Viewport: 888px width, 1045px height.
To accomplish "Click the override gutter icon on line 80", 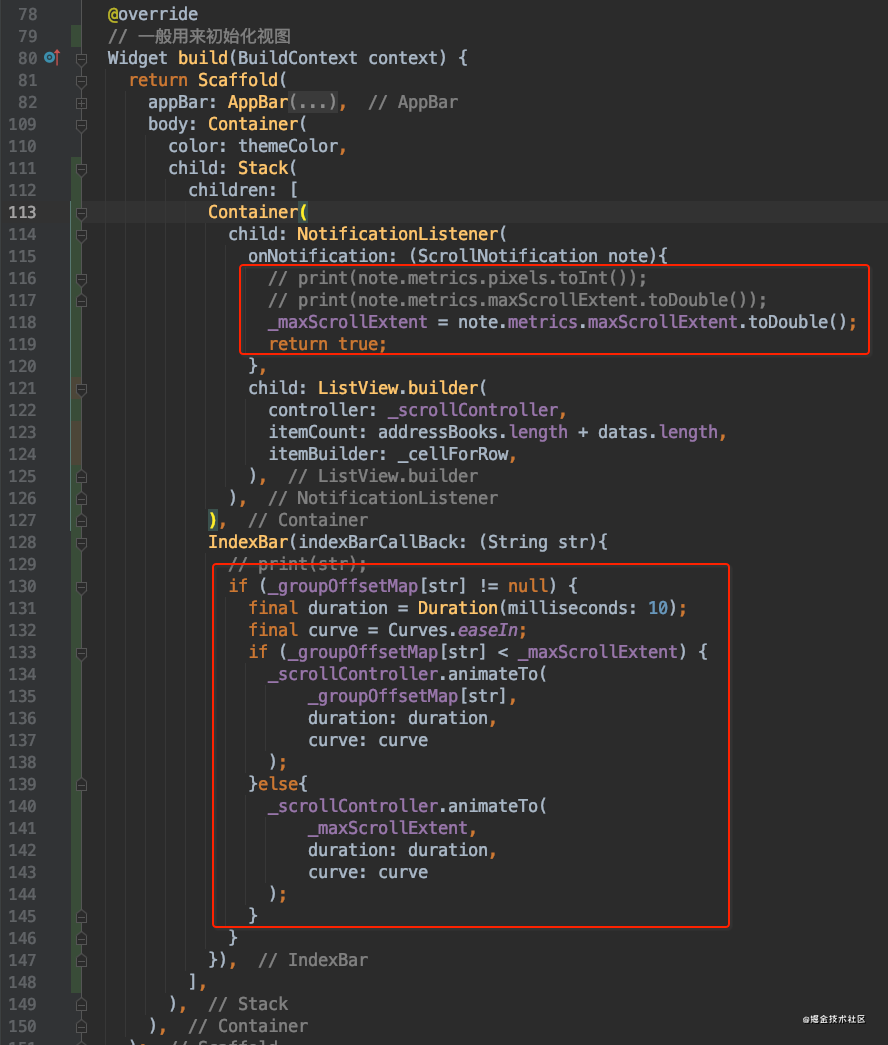I will click(51, 58).
